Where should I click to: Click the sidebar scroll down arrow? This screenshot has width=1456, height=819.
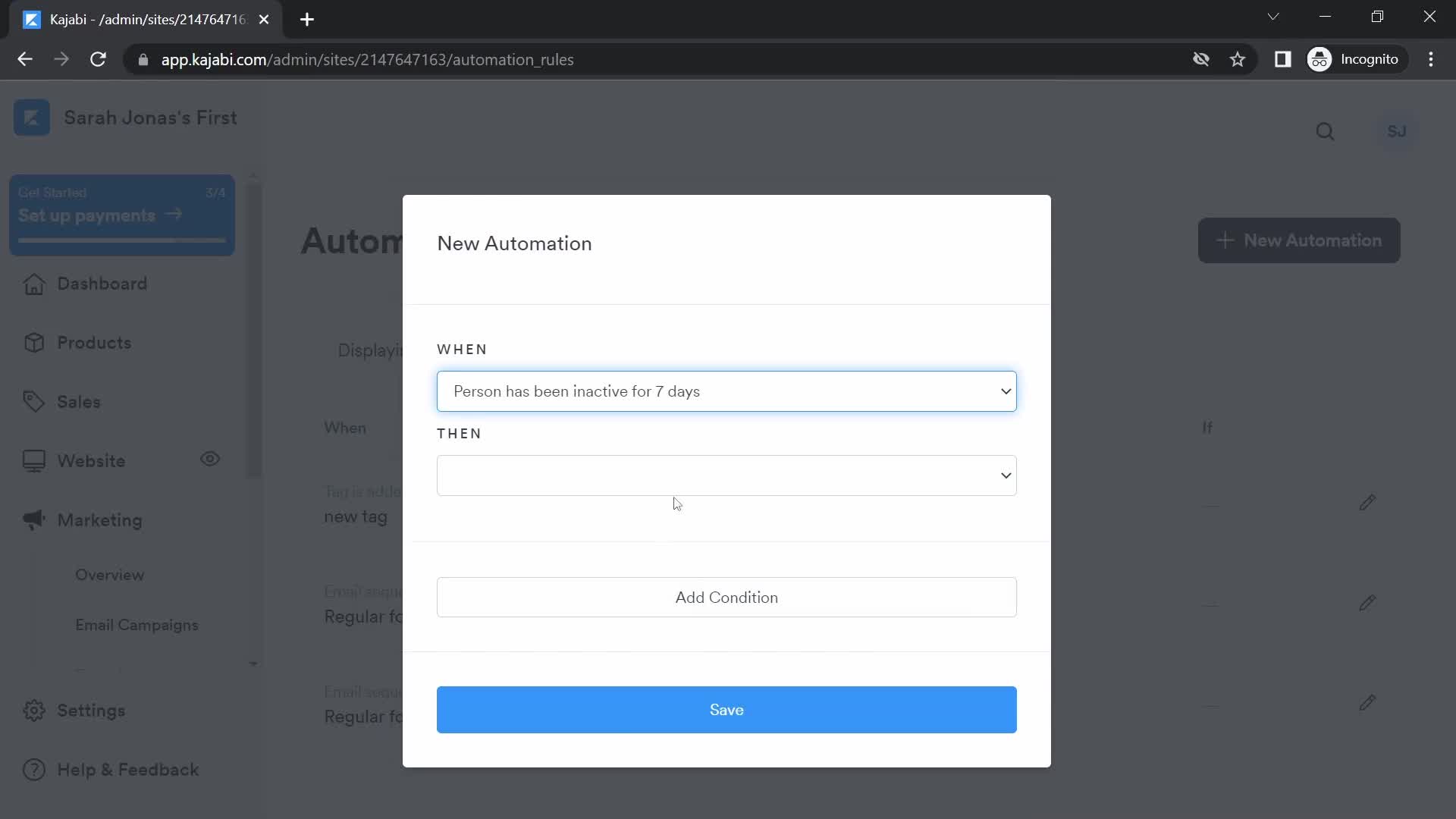(253, 664)
